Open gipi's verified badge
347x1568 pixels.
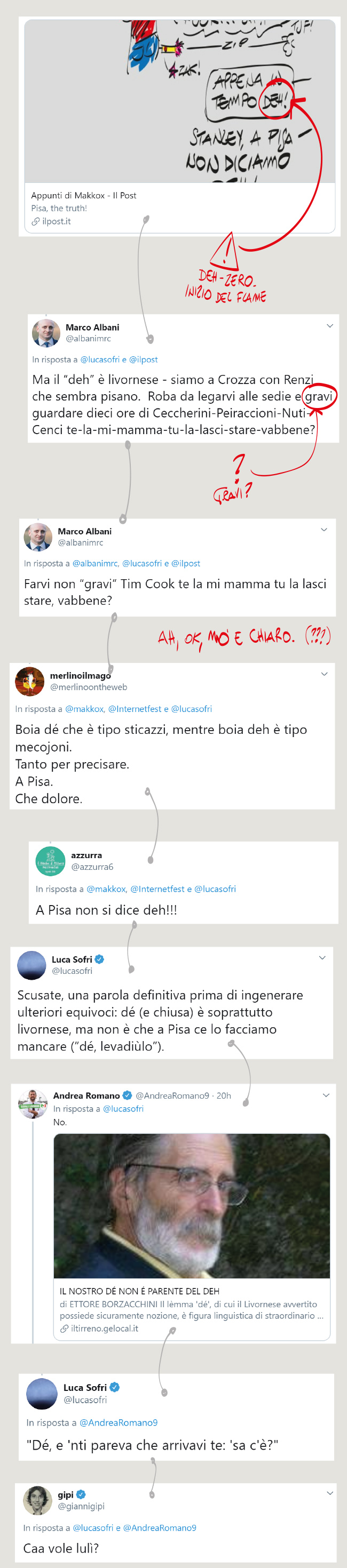pos(81,1494)
